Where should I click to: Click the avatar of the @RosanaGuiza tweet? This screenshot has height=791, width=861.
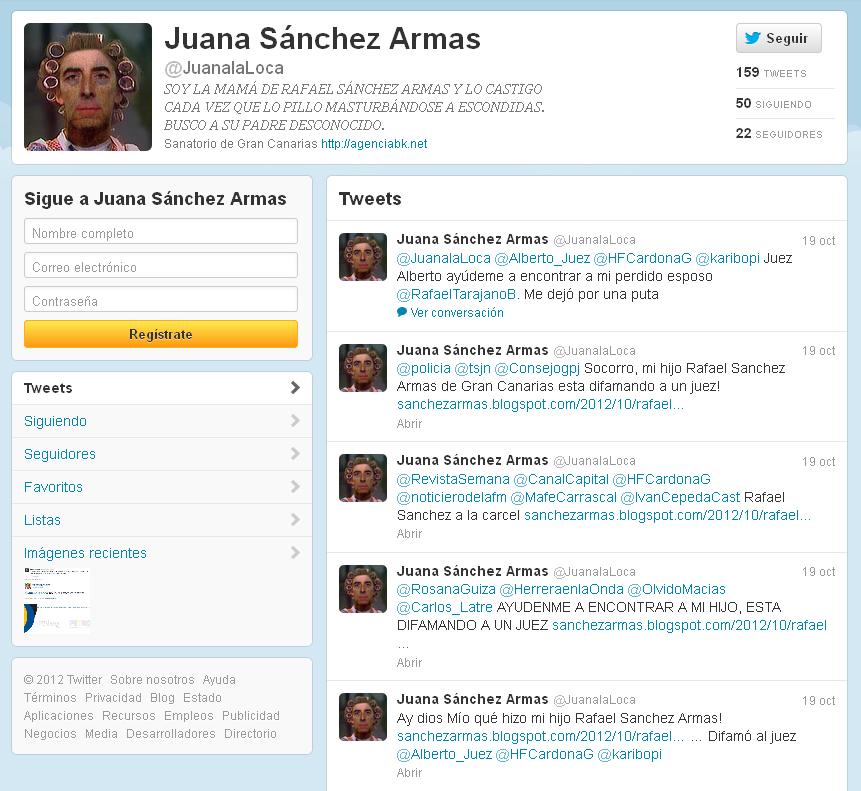[363, 588]
